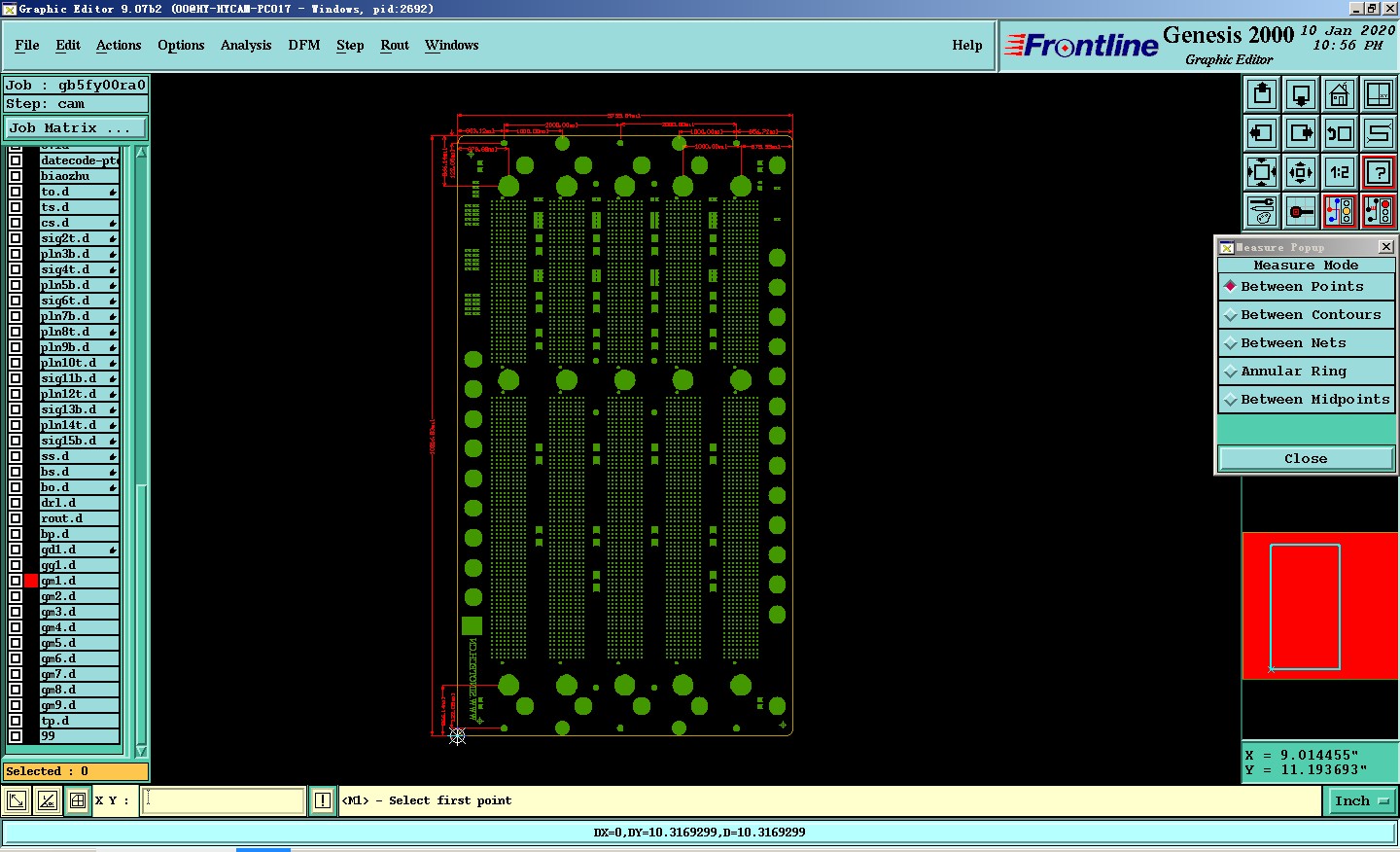The image size is (1400, 852).
Task: Open the Options menu
Action: click(181, 46)
